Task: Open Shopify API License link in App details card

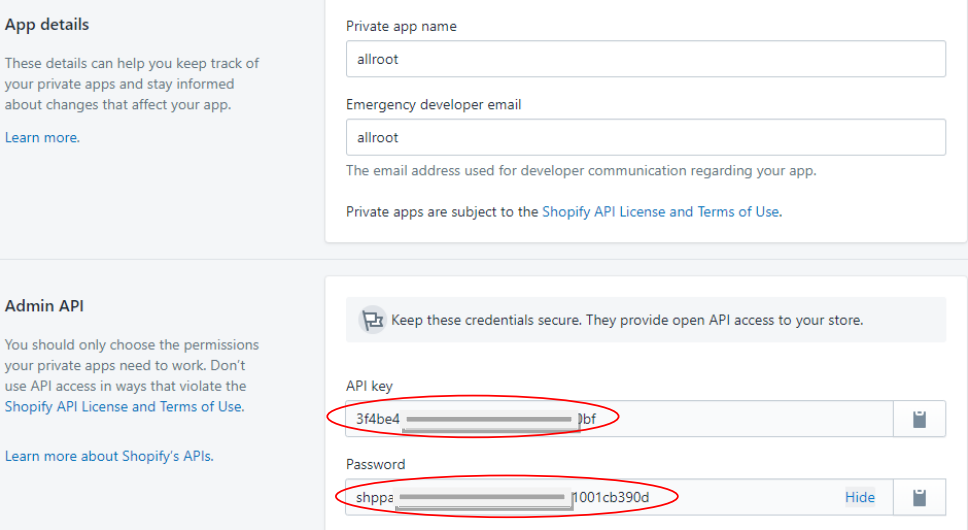Action: [662, 212]
